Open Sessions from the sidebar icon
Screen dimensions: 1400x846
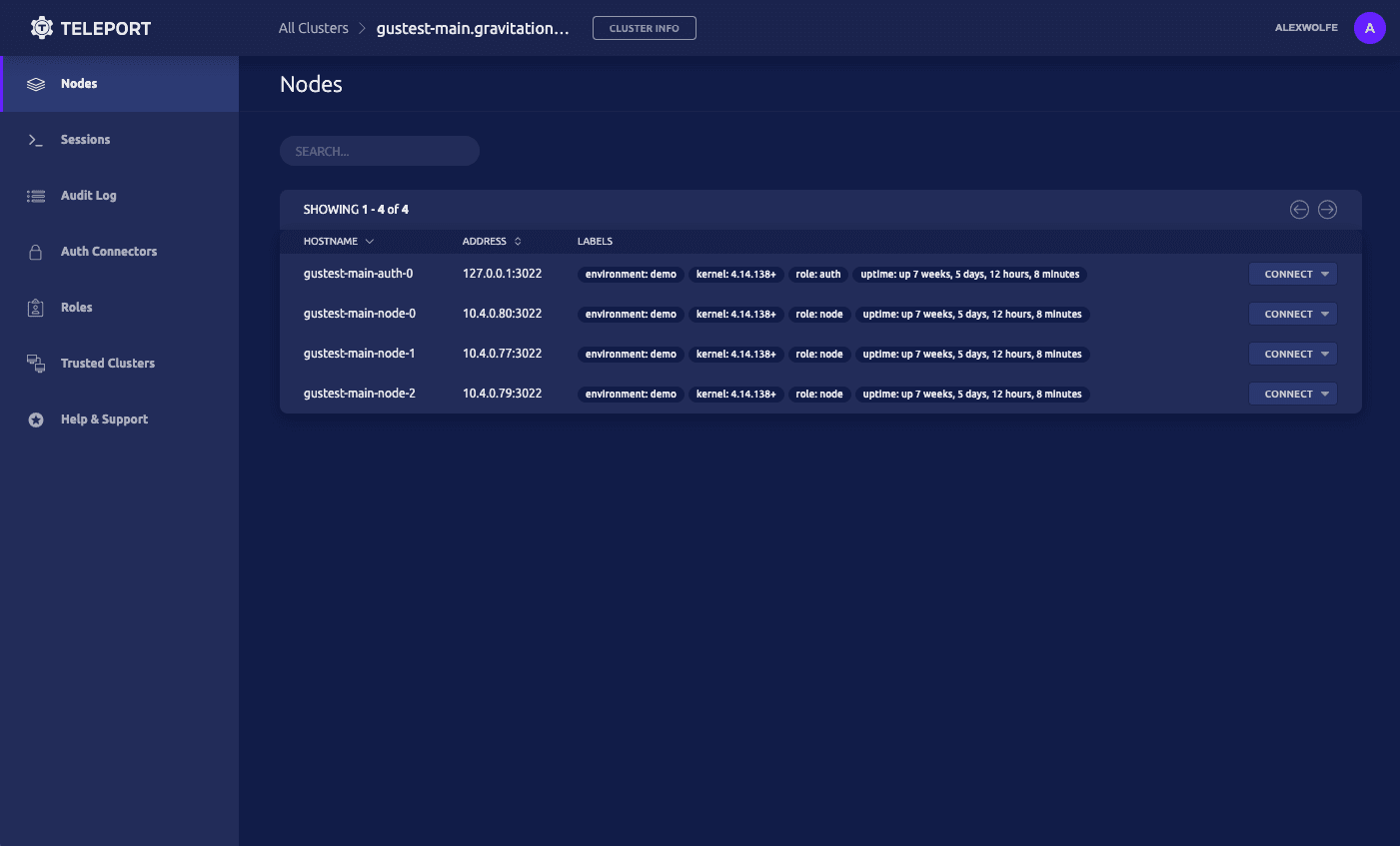[x=36, y=140]
